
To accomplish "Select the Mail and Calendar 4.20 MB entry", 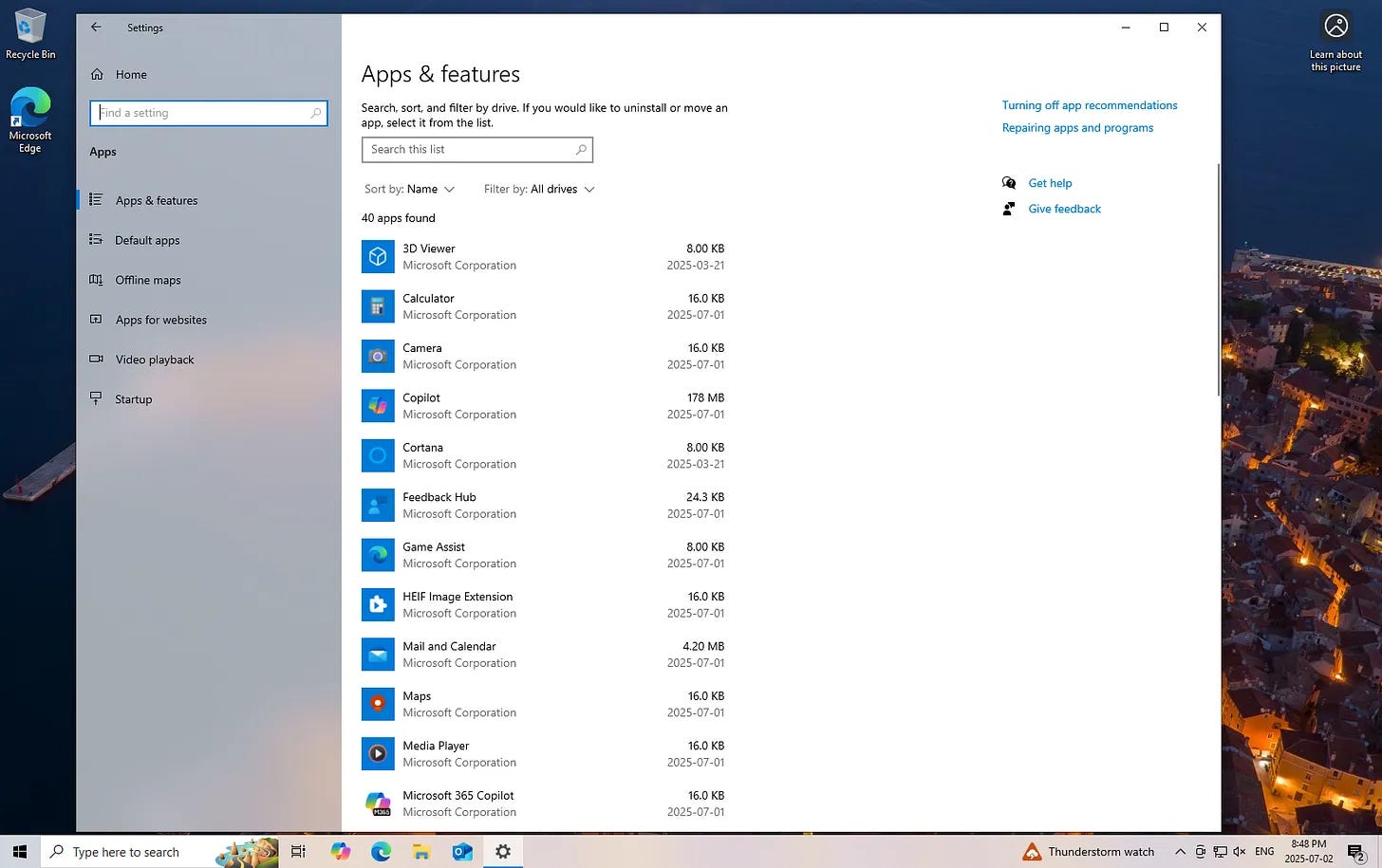I will tap(703, 647).
